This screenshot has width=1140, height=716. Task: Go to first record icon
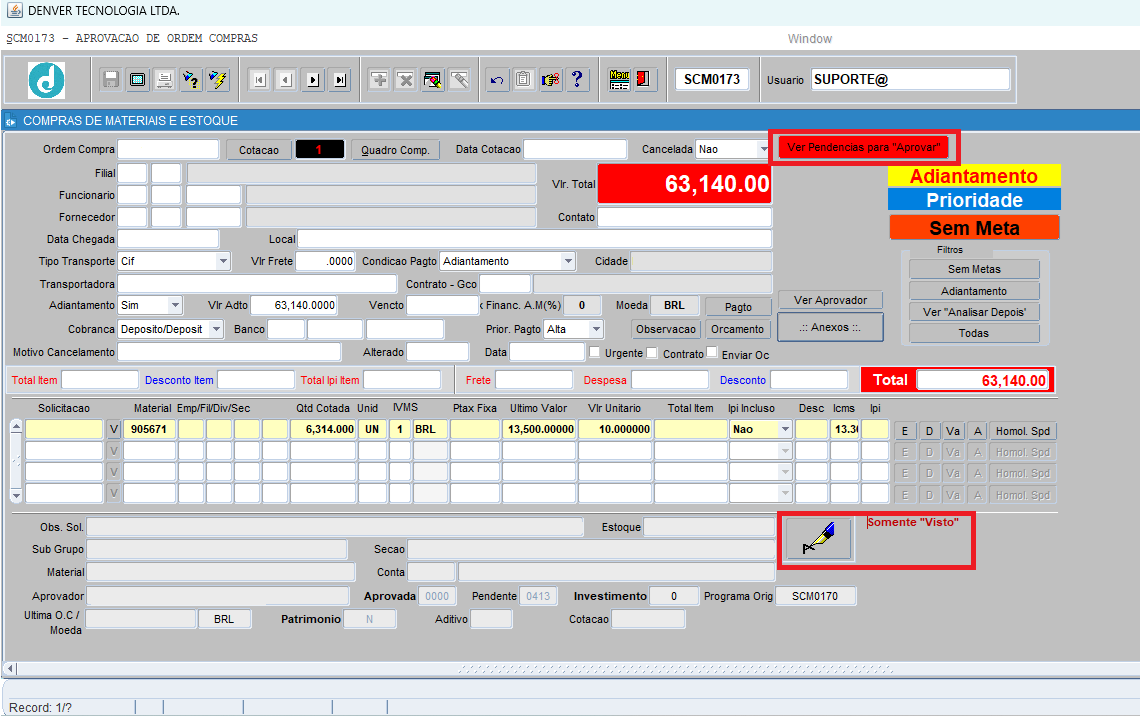point(260,79)
